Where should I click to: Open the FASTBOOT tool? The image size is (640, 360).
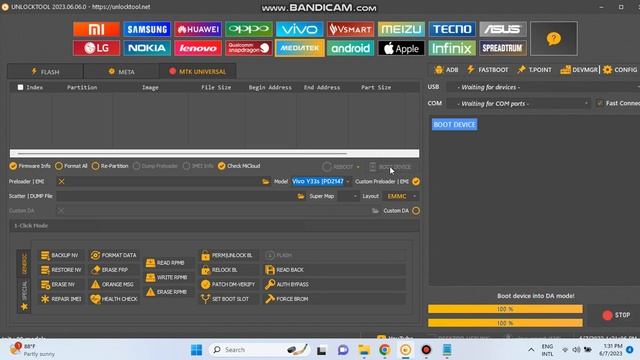[x=488, y=70]
